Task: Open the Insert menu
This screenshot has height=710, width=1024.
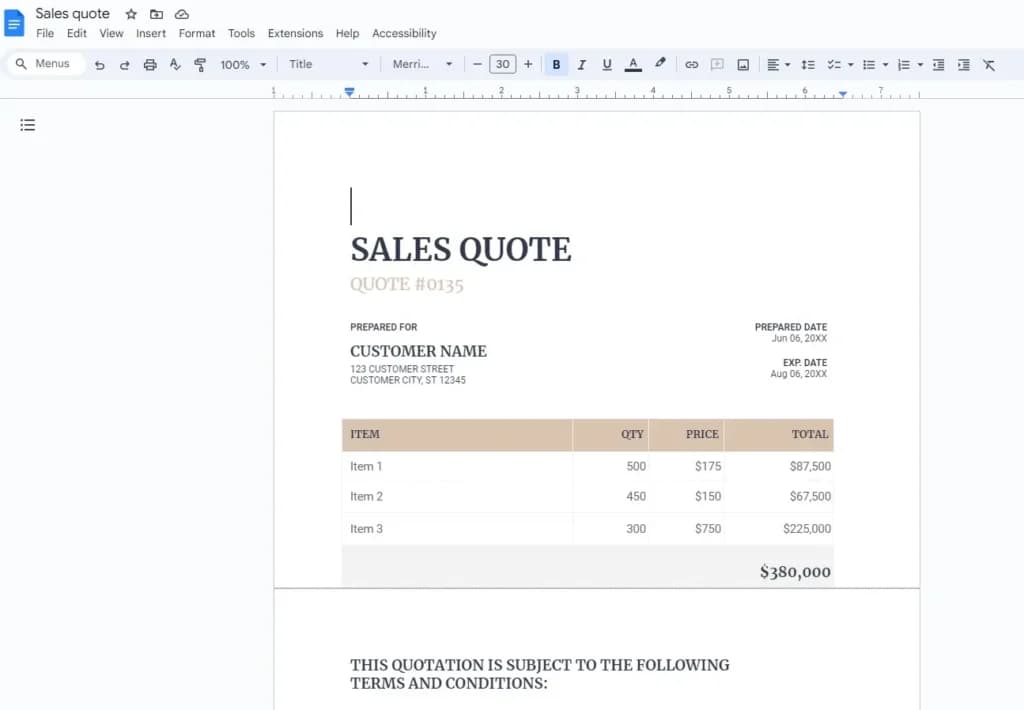Action: (151, 33)
